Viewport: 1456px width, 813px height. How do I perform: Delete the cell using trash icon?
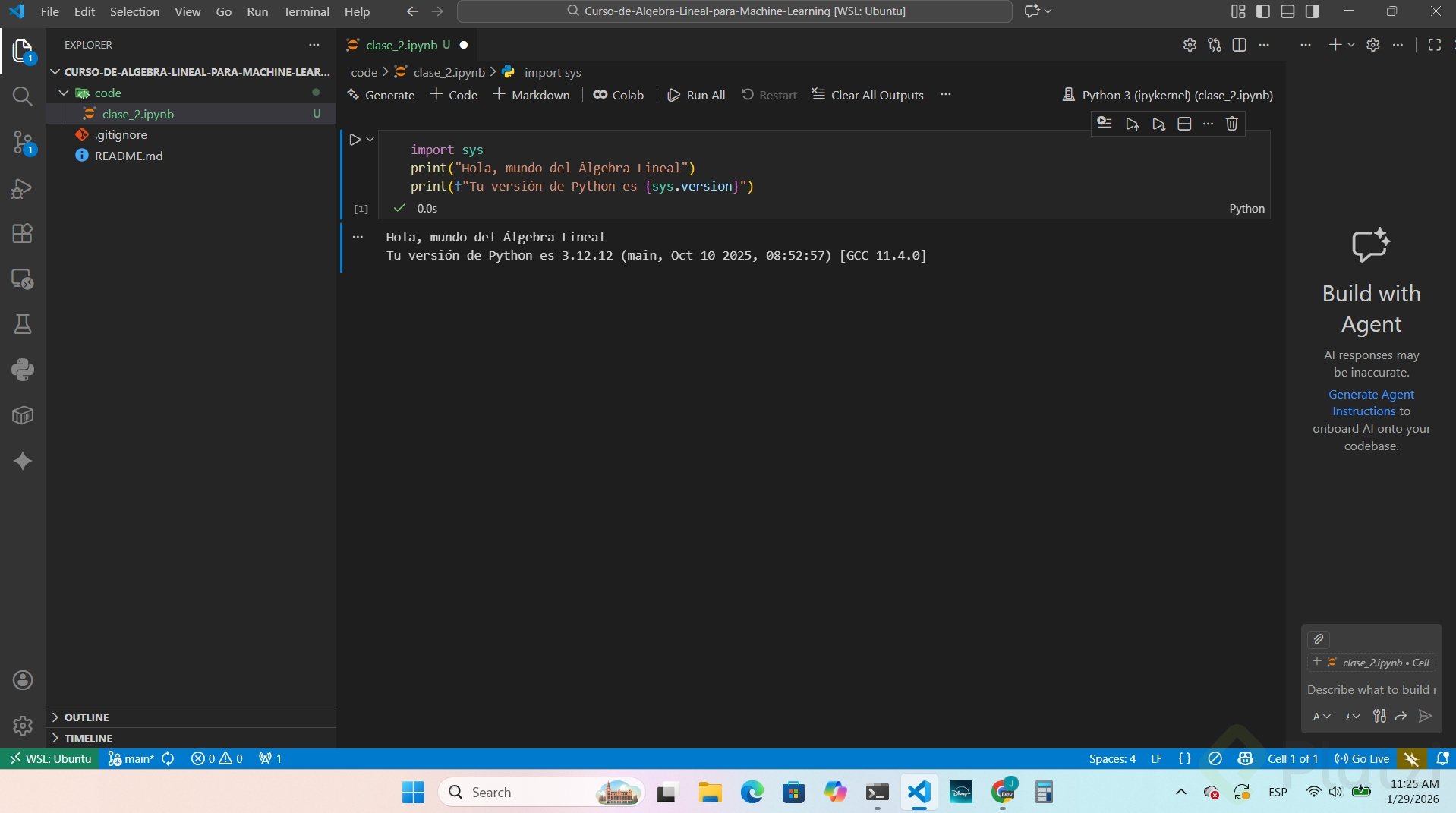(x=1231, y=124)
